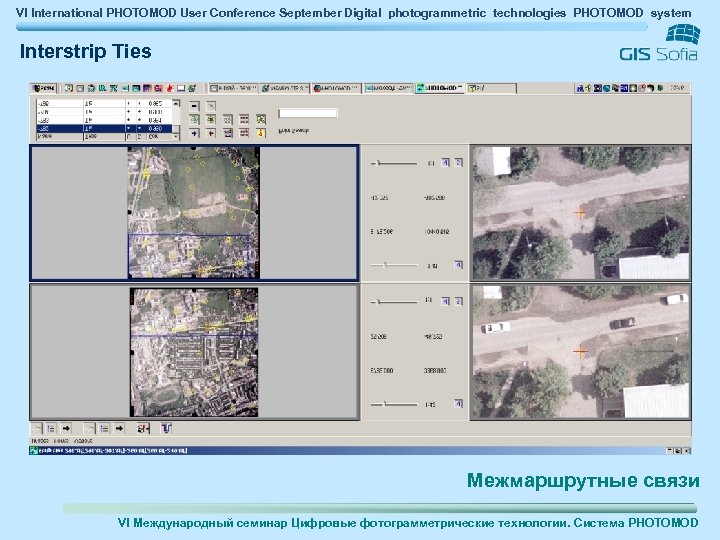Click the upper overview aerial photo

click(x=193, y=213)
